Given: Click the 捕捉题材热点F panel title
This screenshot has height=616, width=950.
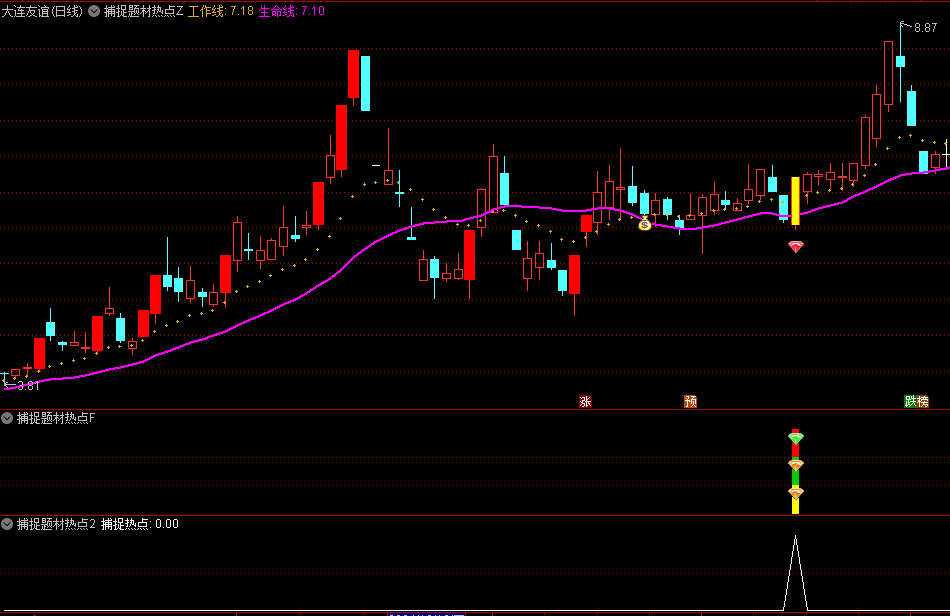Looking at the screenshot, I should [x=56, y=418].
